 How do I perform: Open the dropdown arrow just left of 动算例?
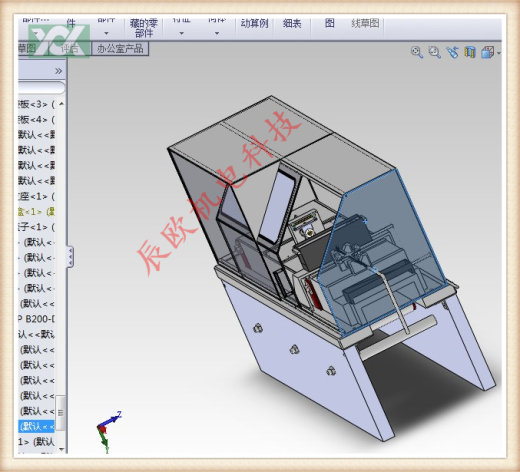coord(217,33)
